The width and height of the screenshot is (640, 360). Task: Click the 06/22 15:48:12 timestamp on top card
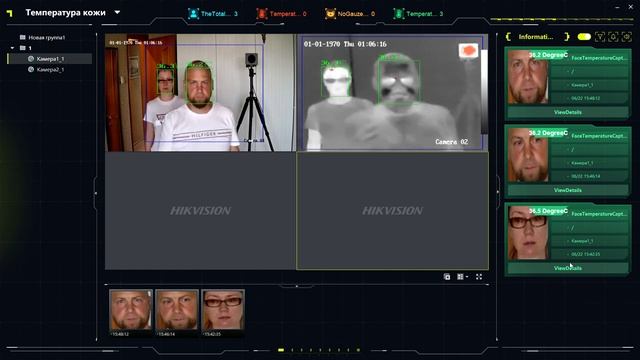[x=586, y=98]
